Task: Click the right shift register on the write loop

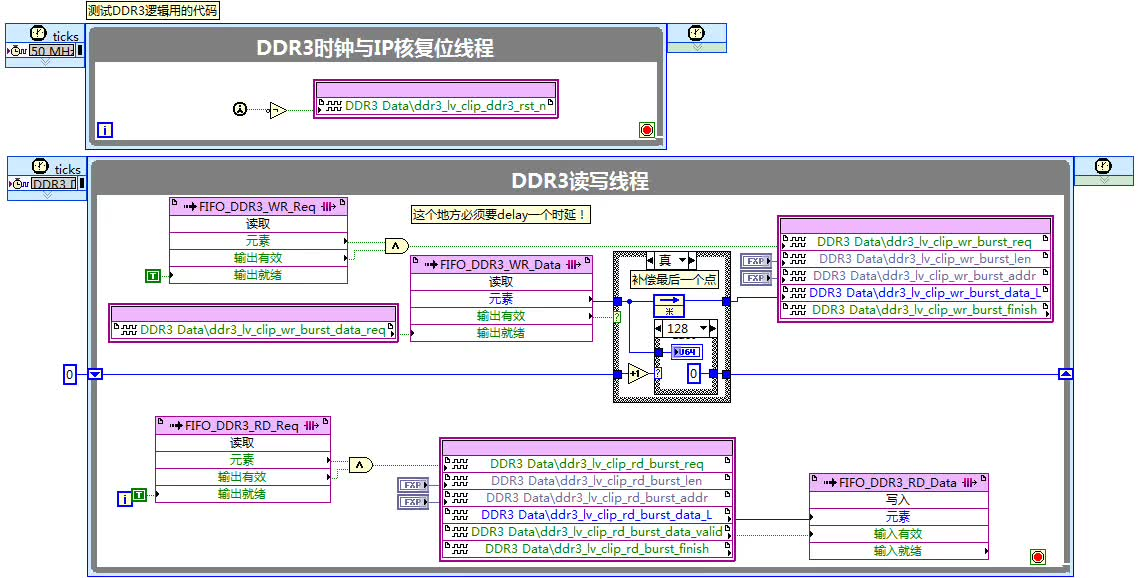Action: 1065,374
